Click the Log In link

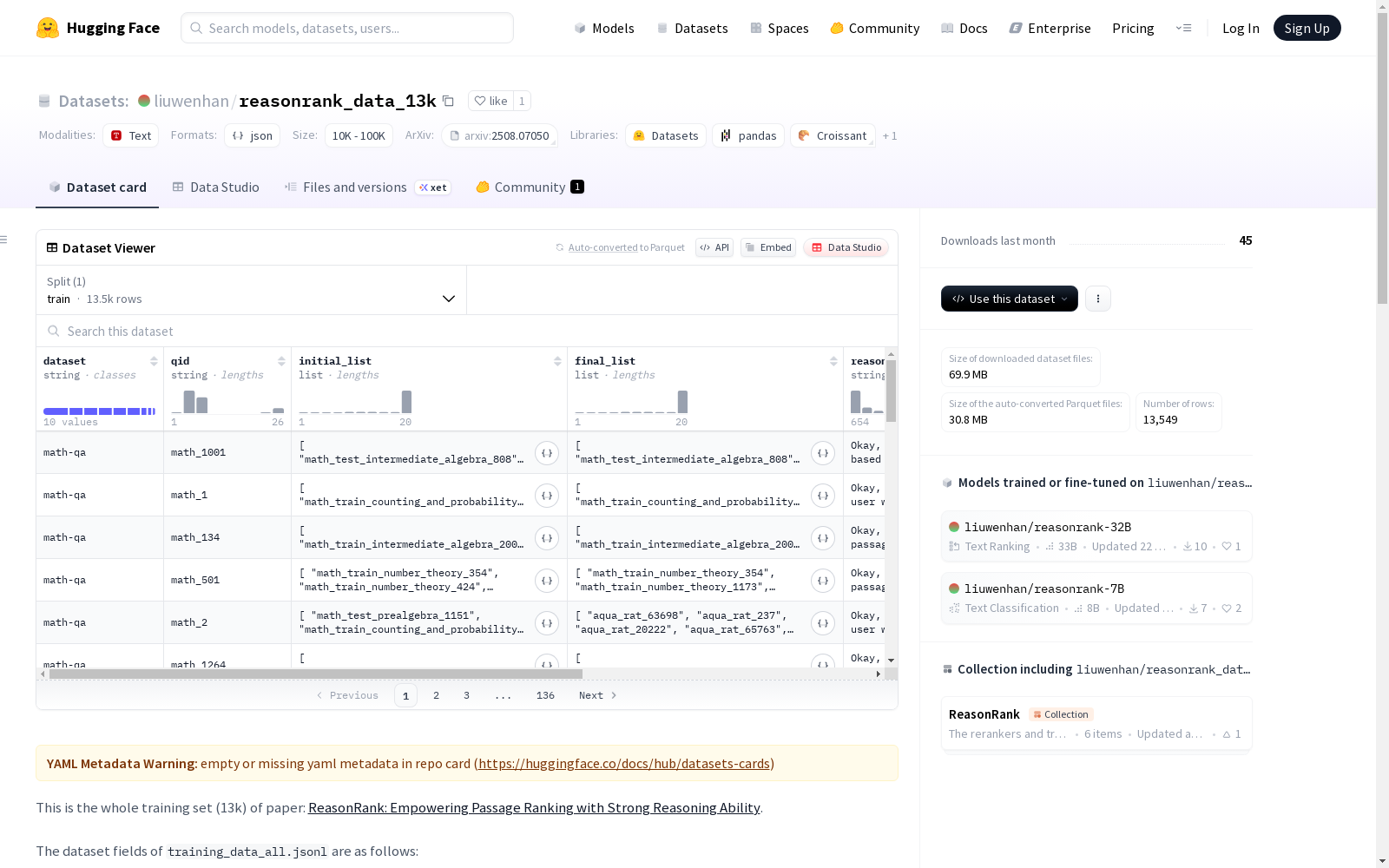(1241, 28)
